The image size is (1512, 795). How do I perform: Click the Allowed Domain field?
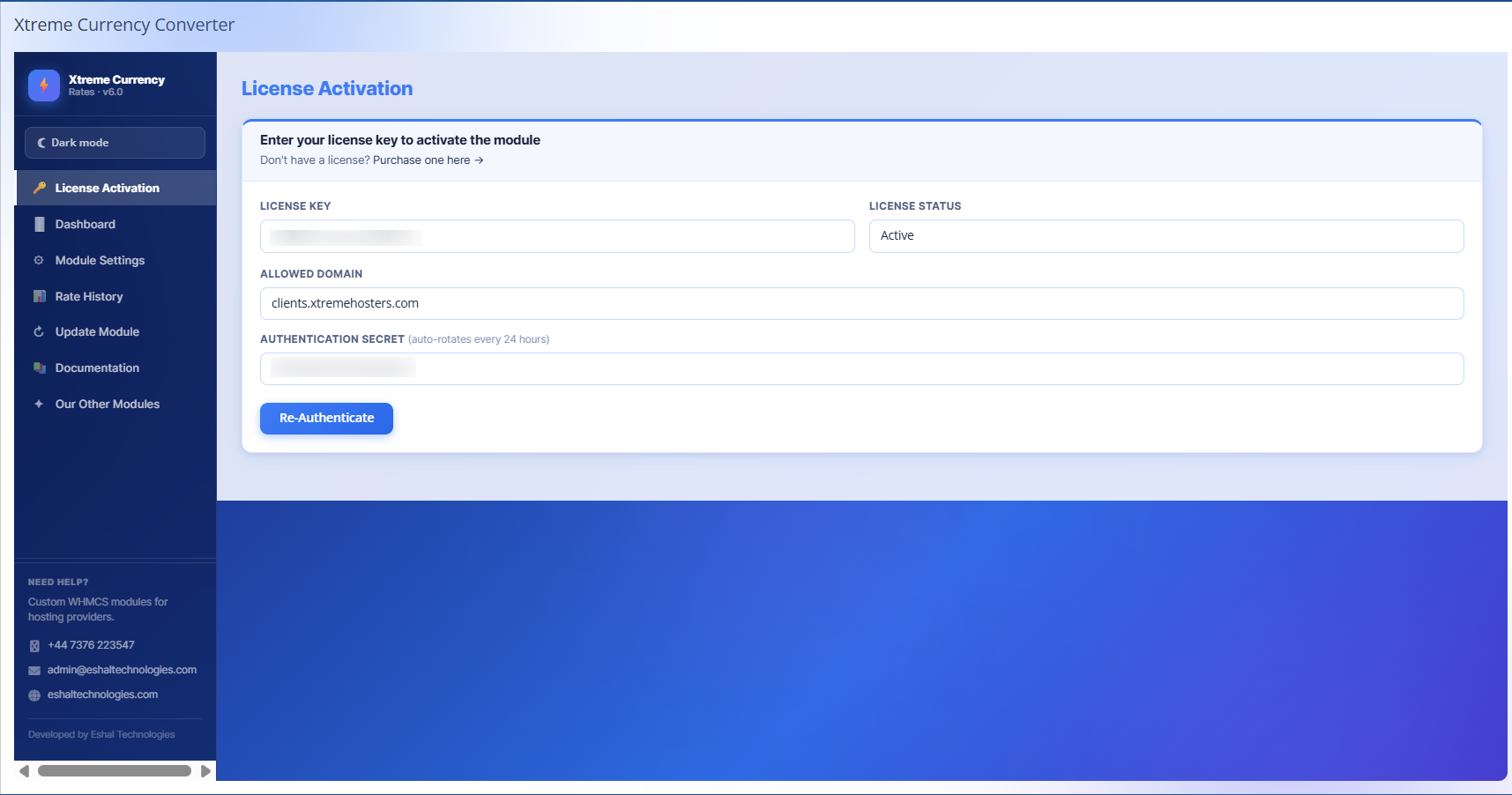point(861,303)
